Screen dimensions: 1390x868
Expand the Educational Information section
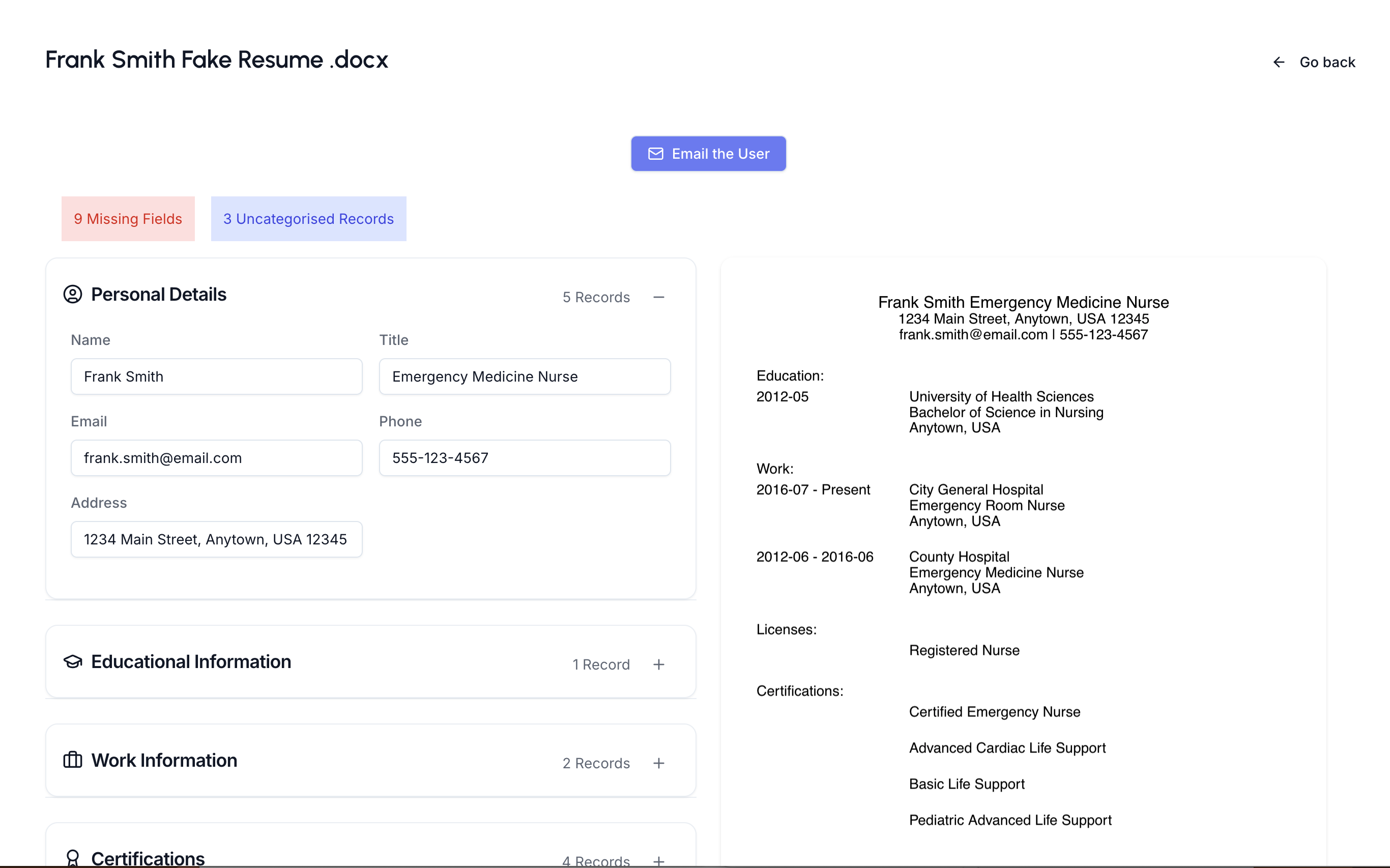click(x=659, y=665)
